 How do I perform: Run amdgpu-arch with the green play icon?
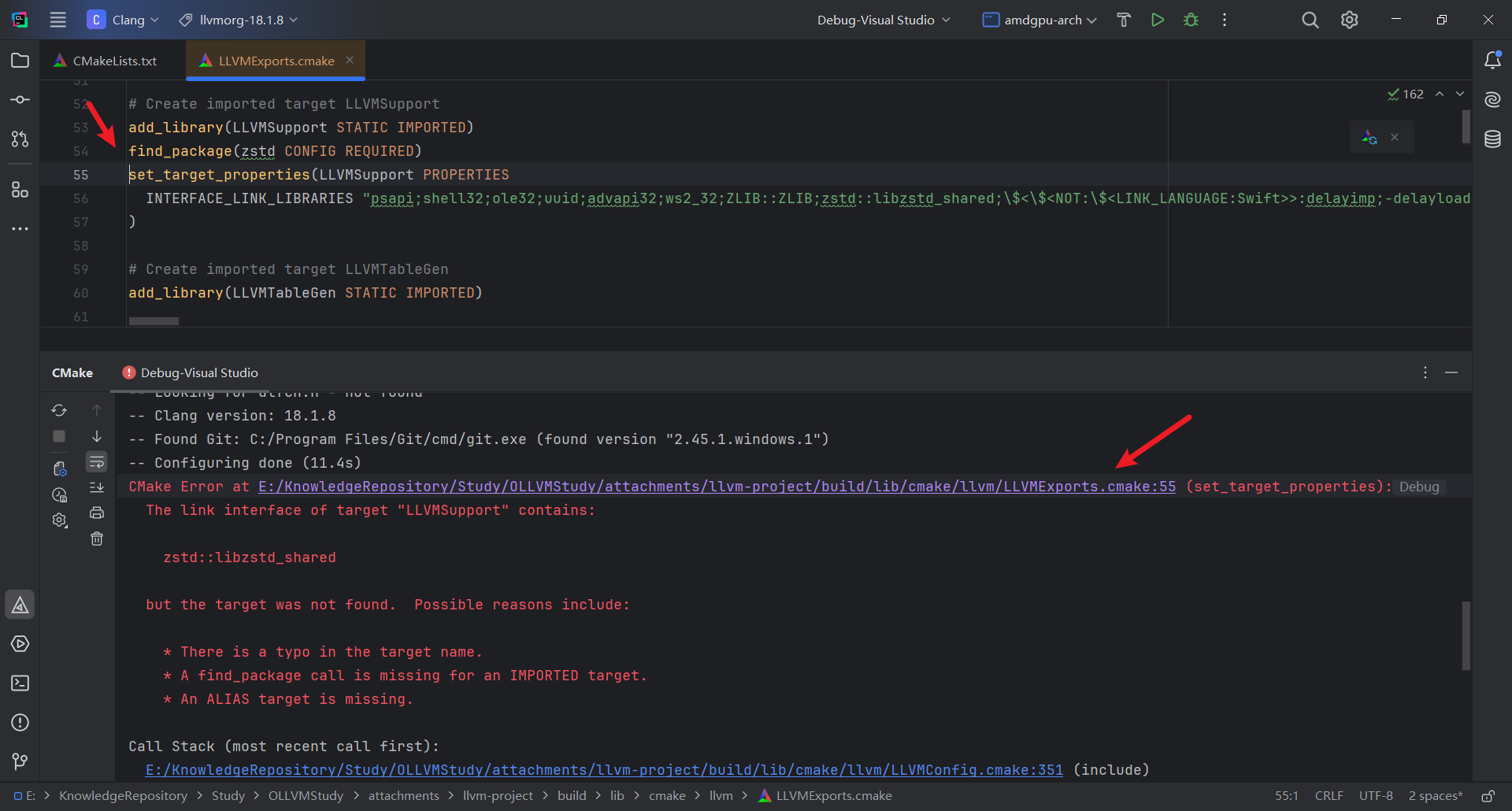click(1157, 20)
